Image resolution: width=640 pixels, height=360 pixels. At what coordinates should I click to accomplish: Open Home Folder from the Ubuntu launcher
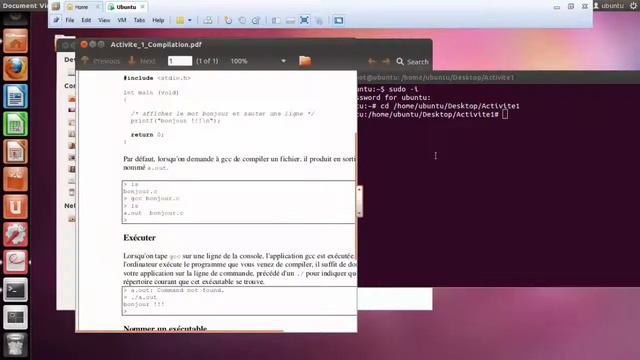point(16,41)
